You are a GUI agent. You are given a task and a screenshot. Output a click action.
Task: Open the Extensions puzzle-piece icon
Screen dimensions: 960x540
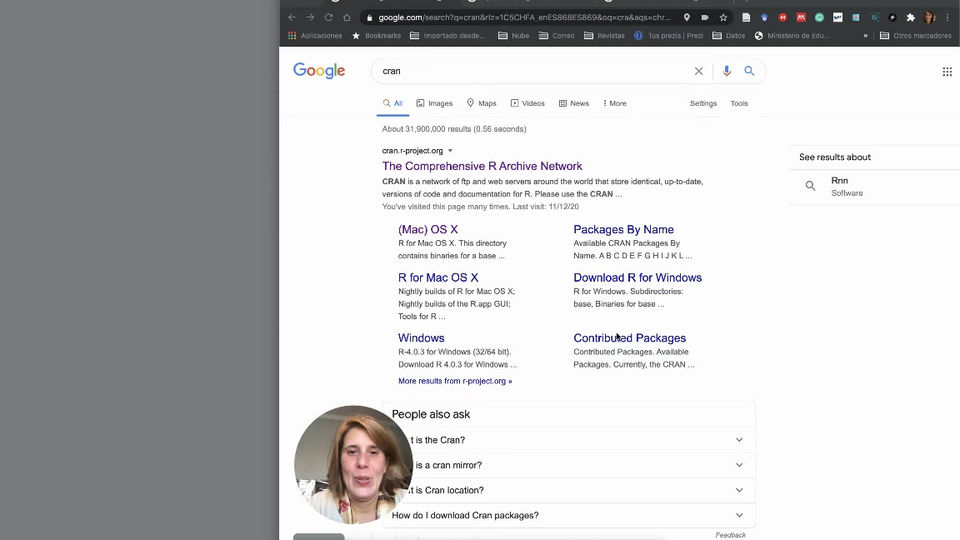[x=911, y=18]
